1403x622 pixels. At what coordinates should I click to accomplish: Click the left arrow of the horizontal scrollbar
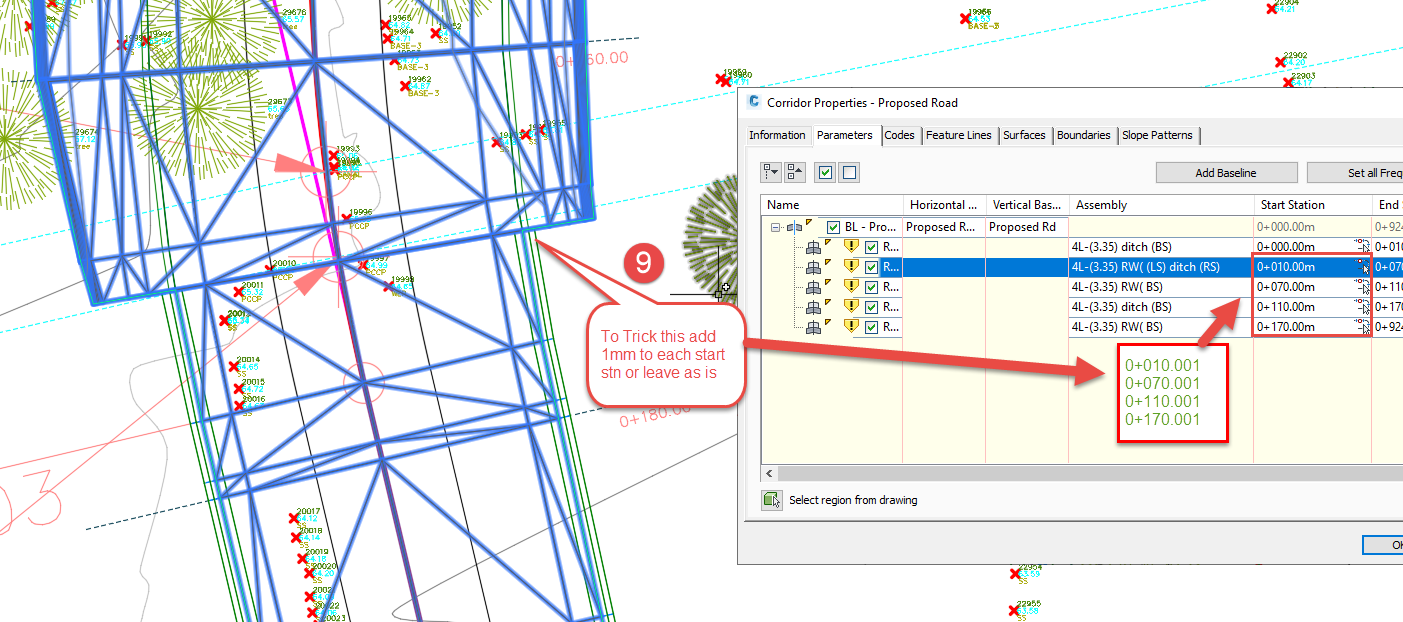point(768,473)
